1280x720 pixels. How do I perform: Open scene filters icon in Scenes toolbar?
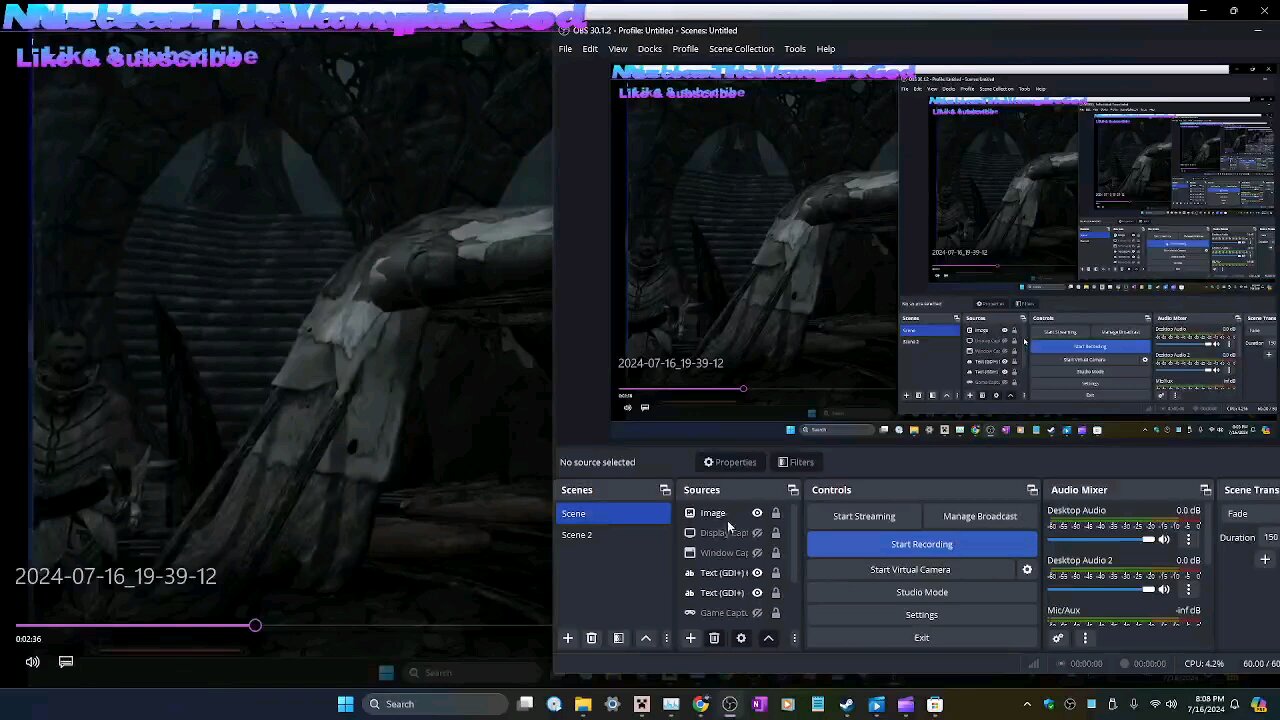[x=618, y=638]
